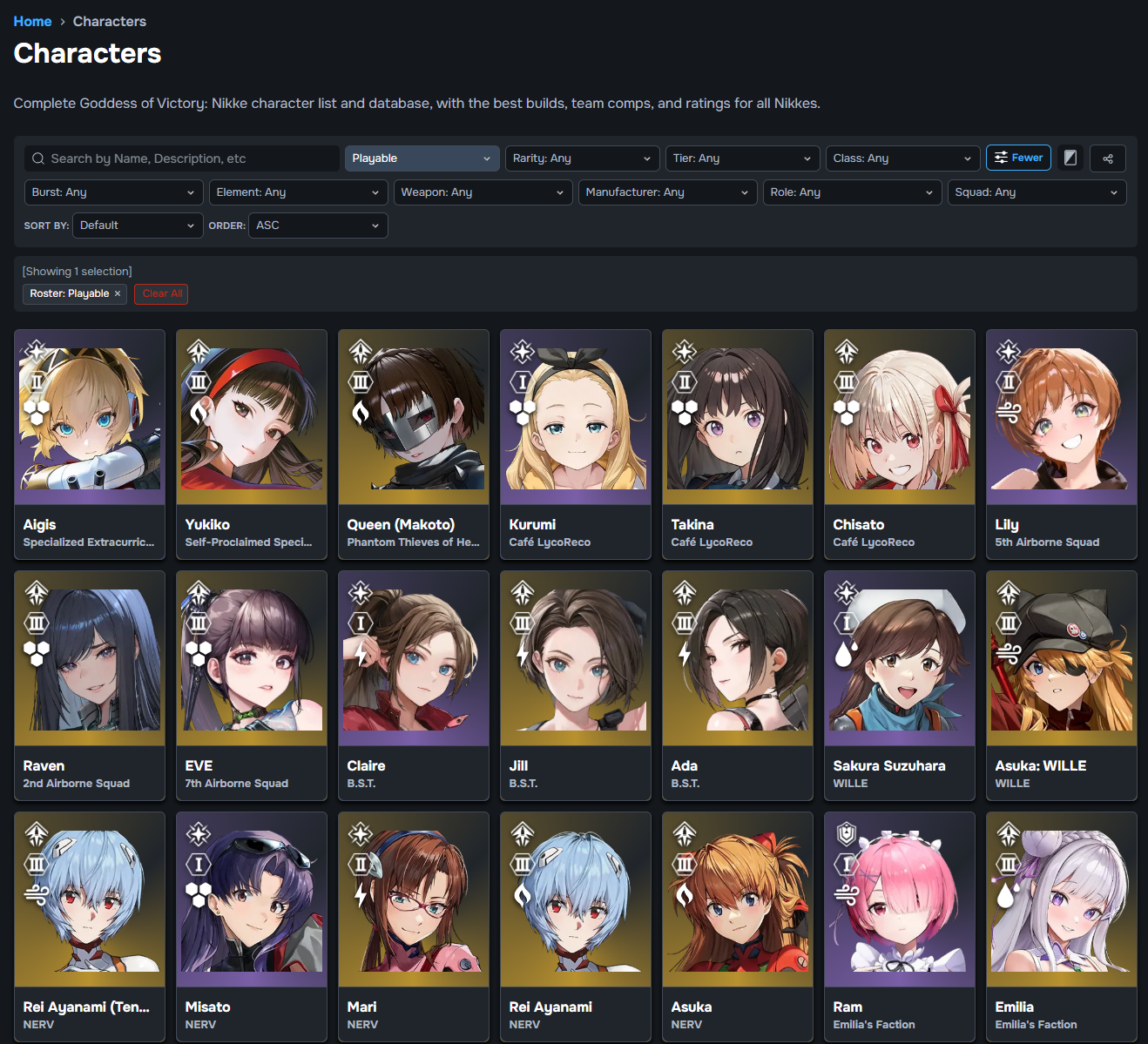Remove the Roster: Playable filter chip
This screenshot has width=1148, height=1044.
point(118,293)
